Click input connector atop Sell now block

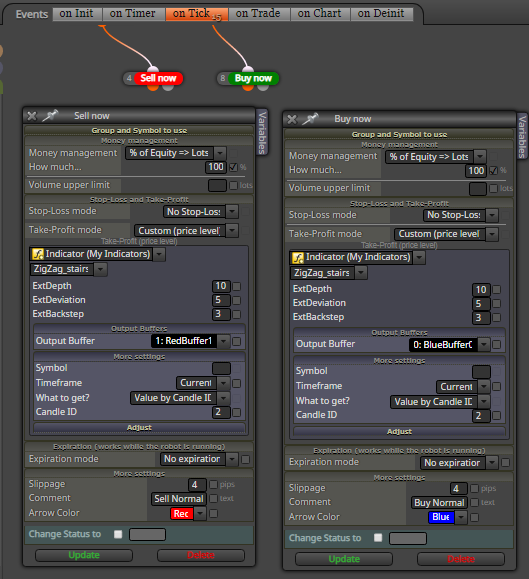tap(153, 69)
